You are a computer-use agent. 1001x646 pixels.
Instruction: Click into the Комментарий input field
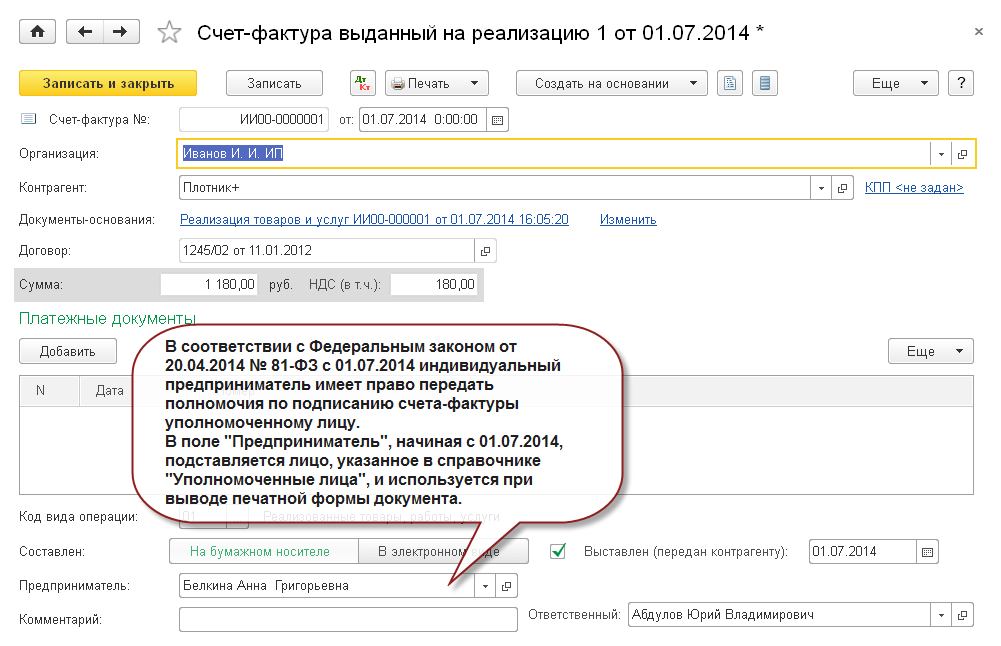coord(347,620)
